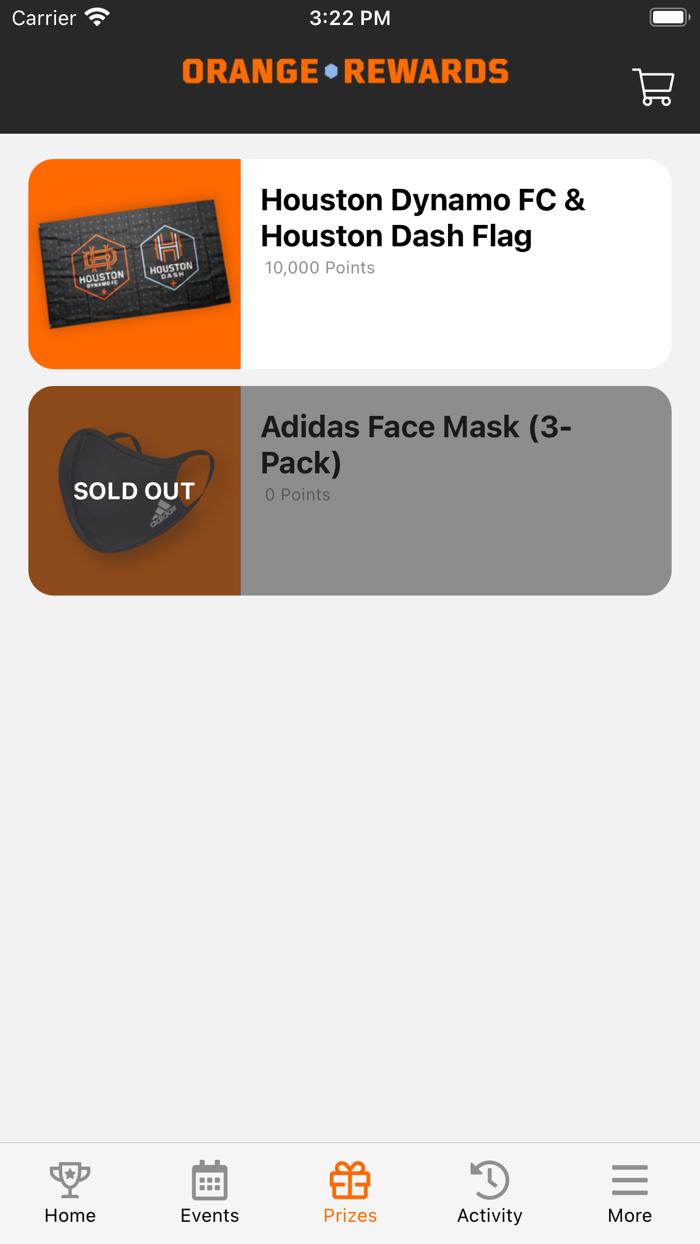Image resolution: width=700 pixels, height=1244 pixels.
Task: Tap the Wi-Fi status icon
Action: 97,18
